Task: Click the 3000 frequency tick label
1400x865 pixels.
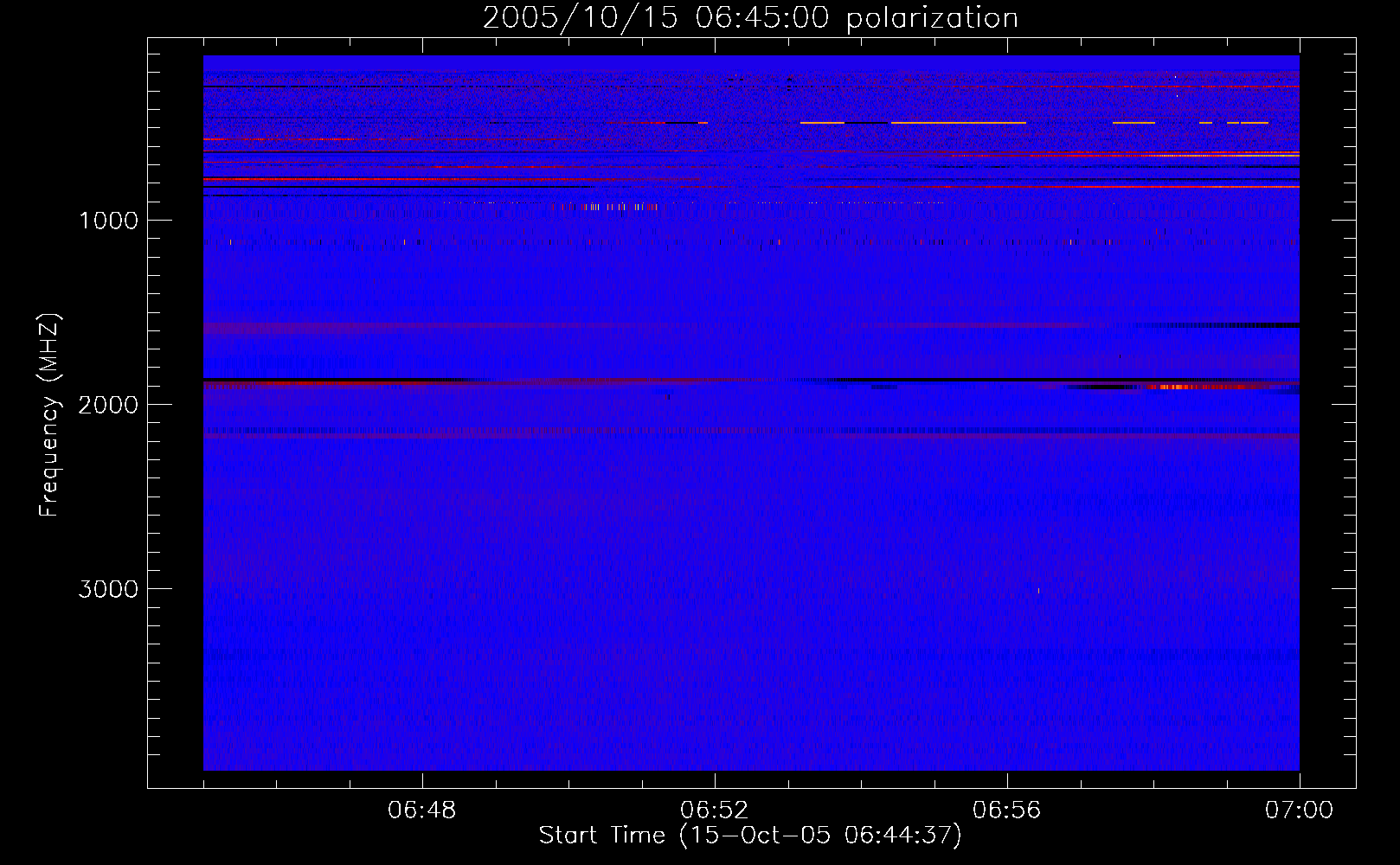Action: pyautogui.click(x=108, y=589)
